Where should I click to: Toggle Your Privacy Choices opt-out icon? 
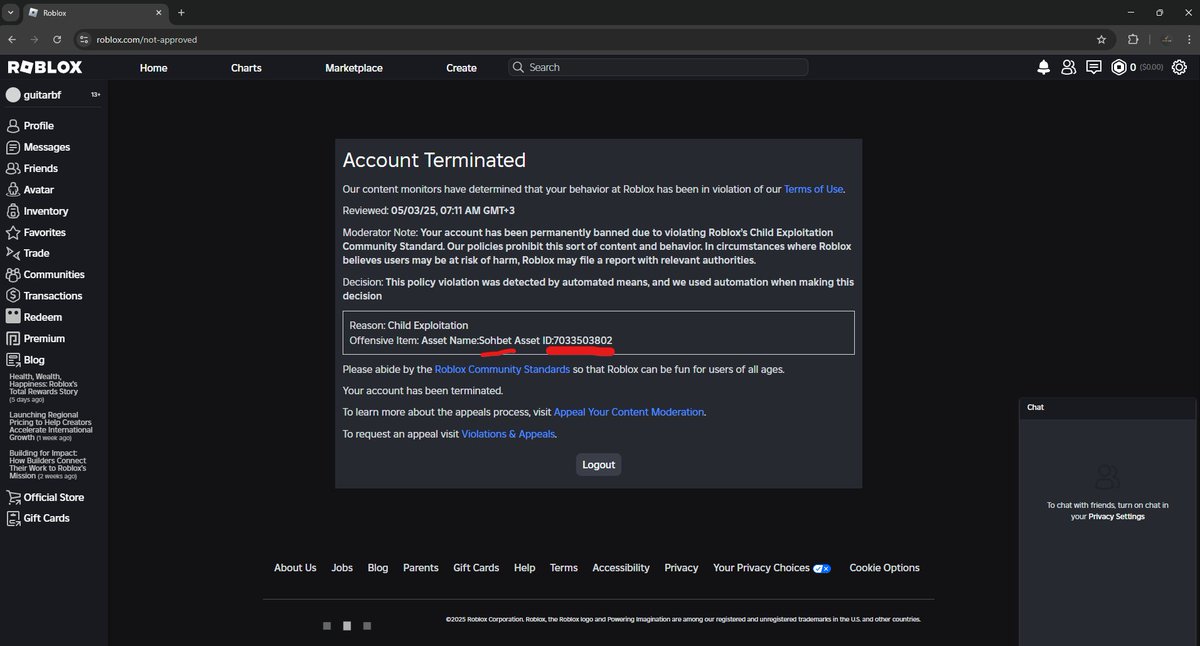point(823,568)
